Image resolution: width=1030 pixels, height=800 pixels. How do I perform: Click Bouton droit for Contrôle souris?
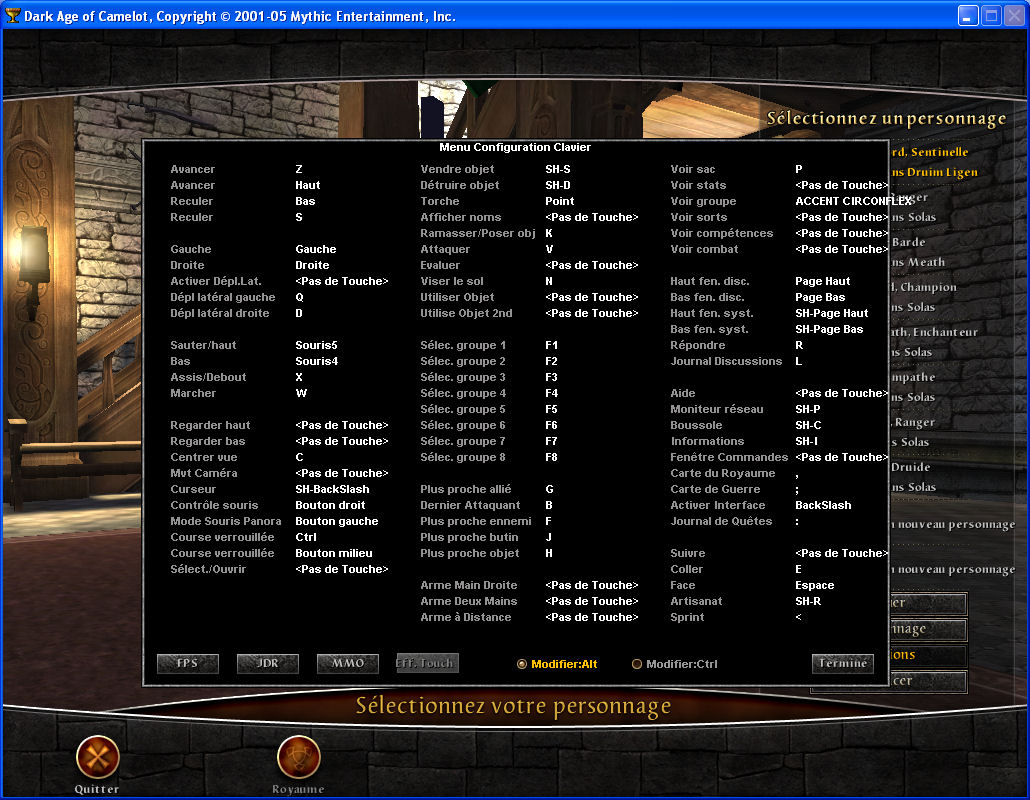tap(330, 505)
